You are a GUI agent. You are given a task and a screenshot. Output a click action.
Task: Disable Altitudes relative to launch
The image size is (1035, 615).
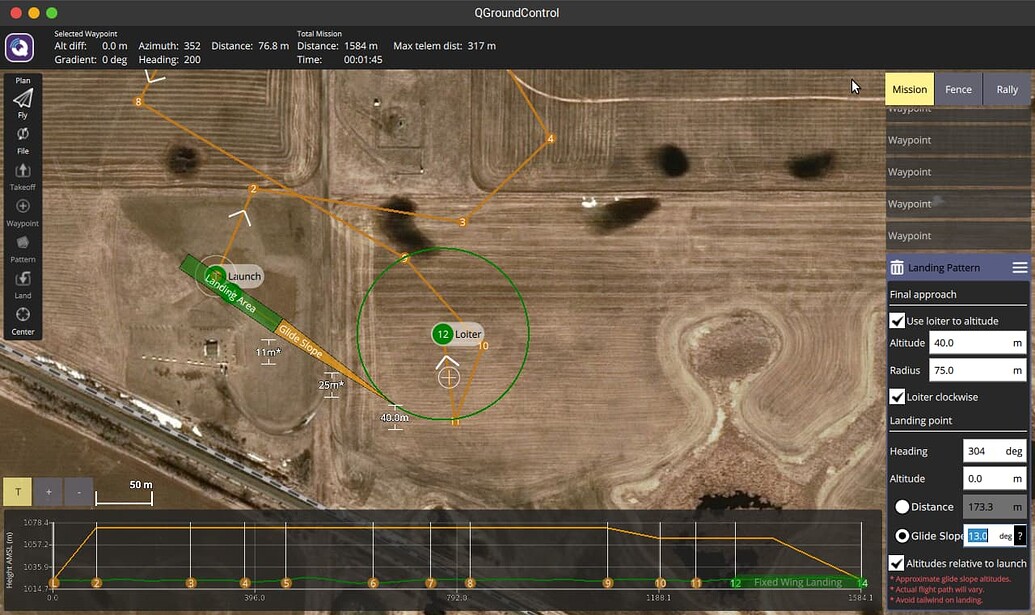[x=897, y=564]
